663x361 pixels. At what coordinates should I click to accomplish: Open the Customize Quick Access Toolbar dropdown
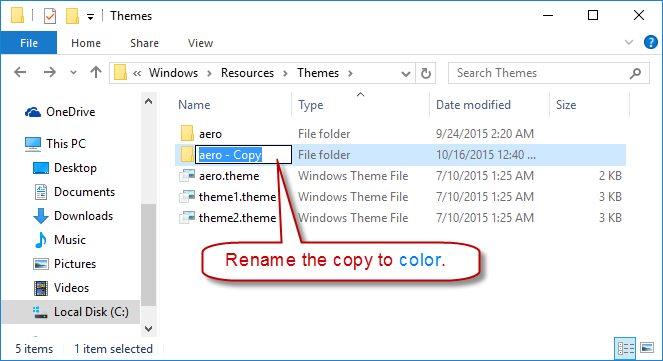[90, 17]
